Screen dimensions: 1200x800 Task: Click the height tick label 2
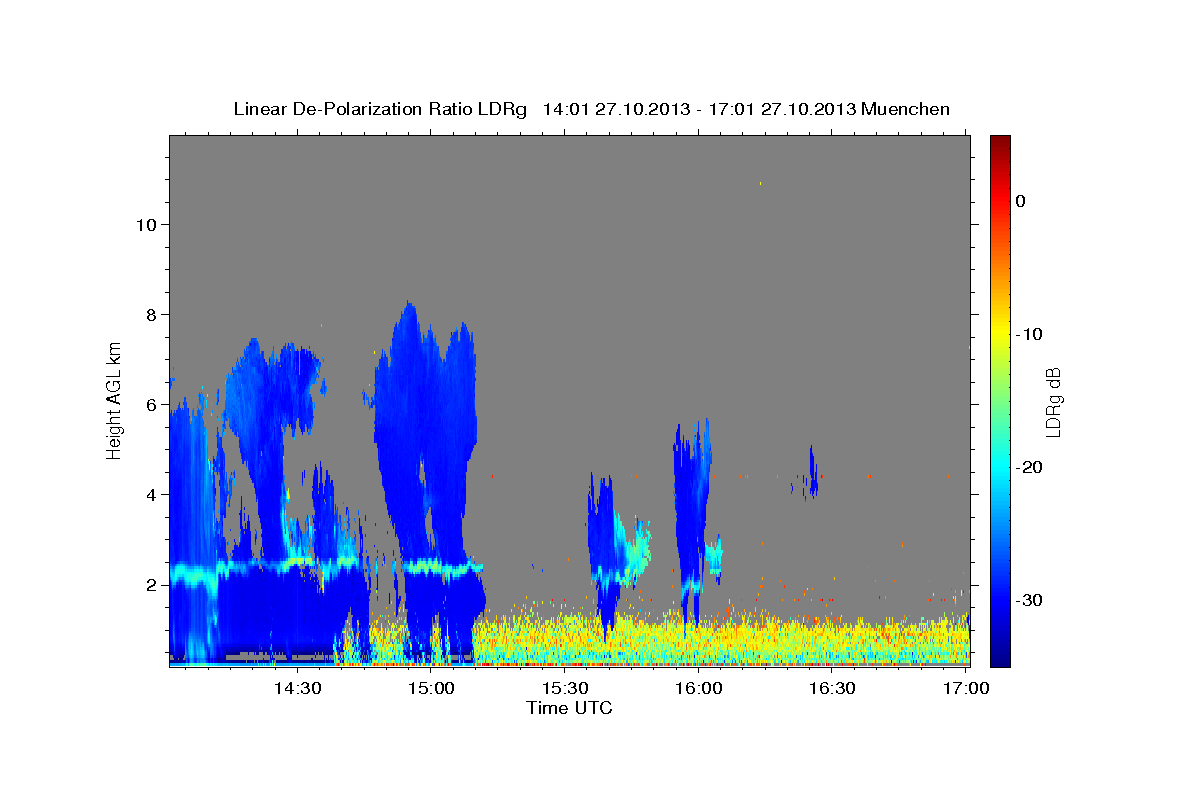150,584
